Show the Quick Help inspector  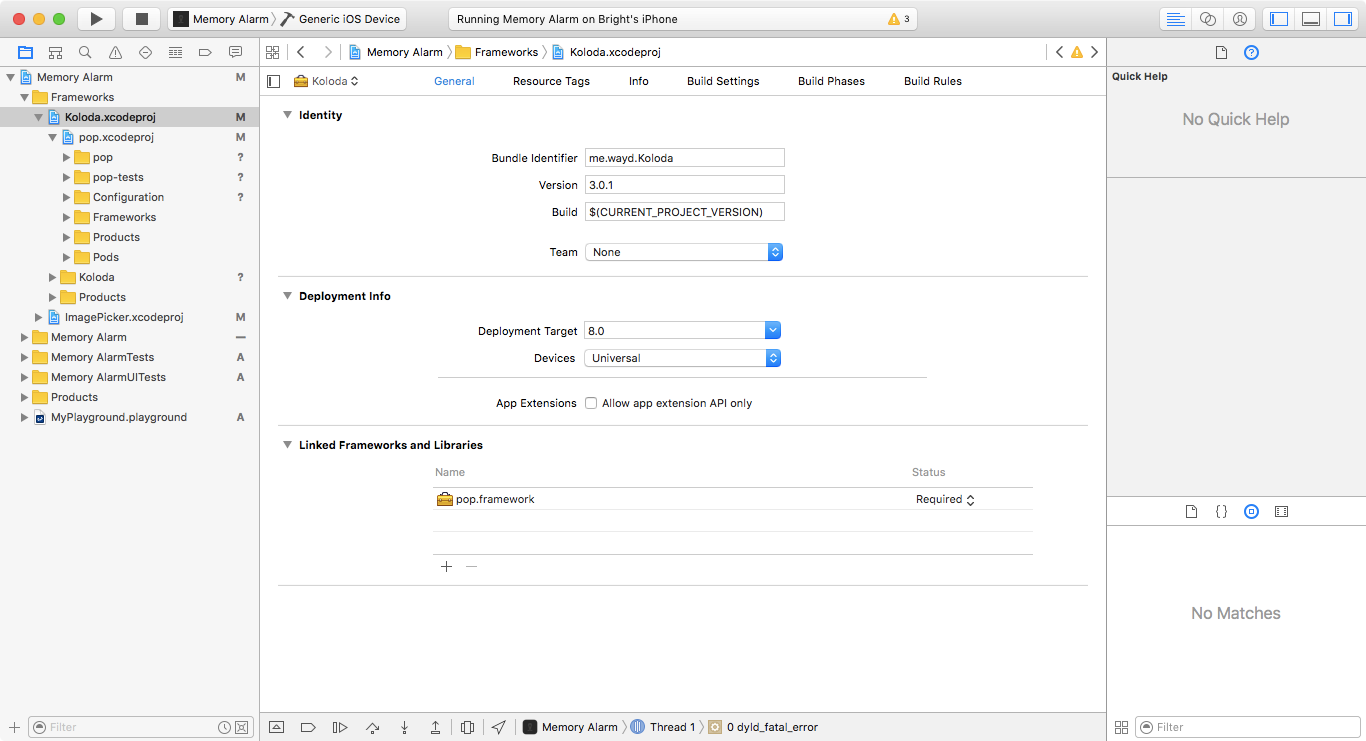(x=1251, y=53)
